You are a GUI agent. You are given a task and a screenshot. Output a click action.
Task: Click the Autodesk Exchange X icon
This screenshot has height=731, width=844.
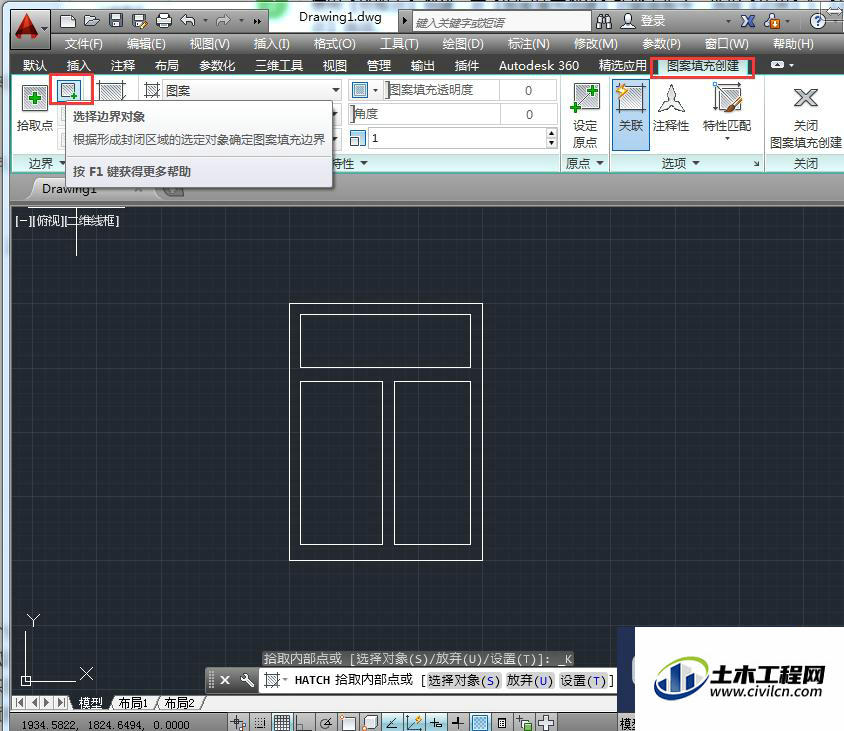[748, 22]
